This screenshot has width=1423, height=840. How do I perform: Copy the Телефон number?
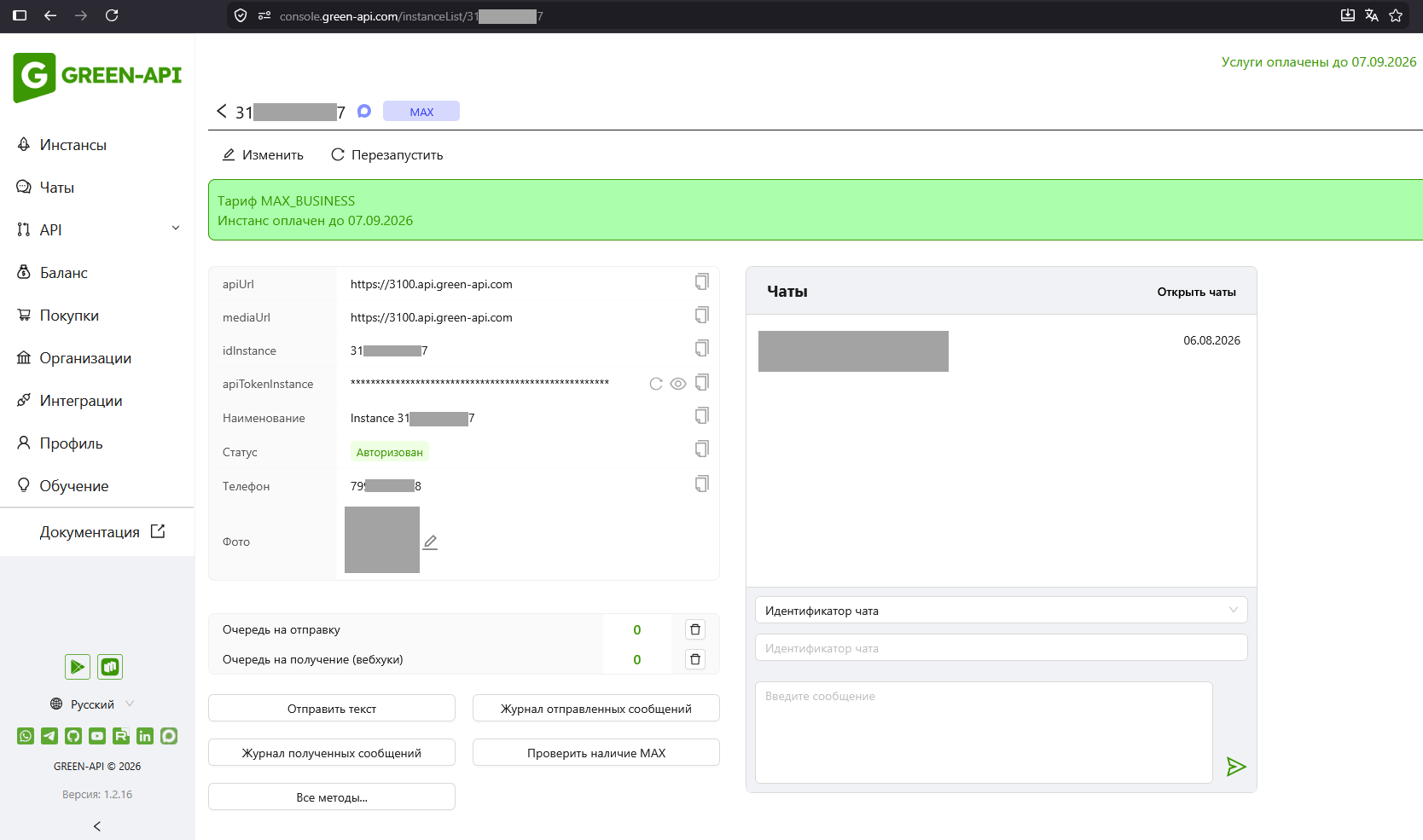(x=701, y=484)
